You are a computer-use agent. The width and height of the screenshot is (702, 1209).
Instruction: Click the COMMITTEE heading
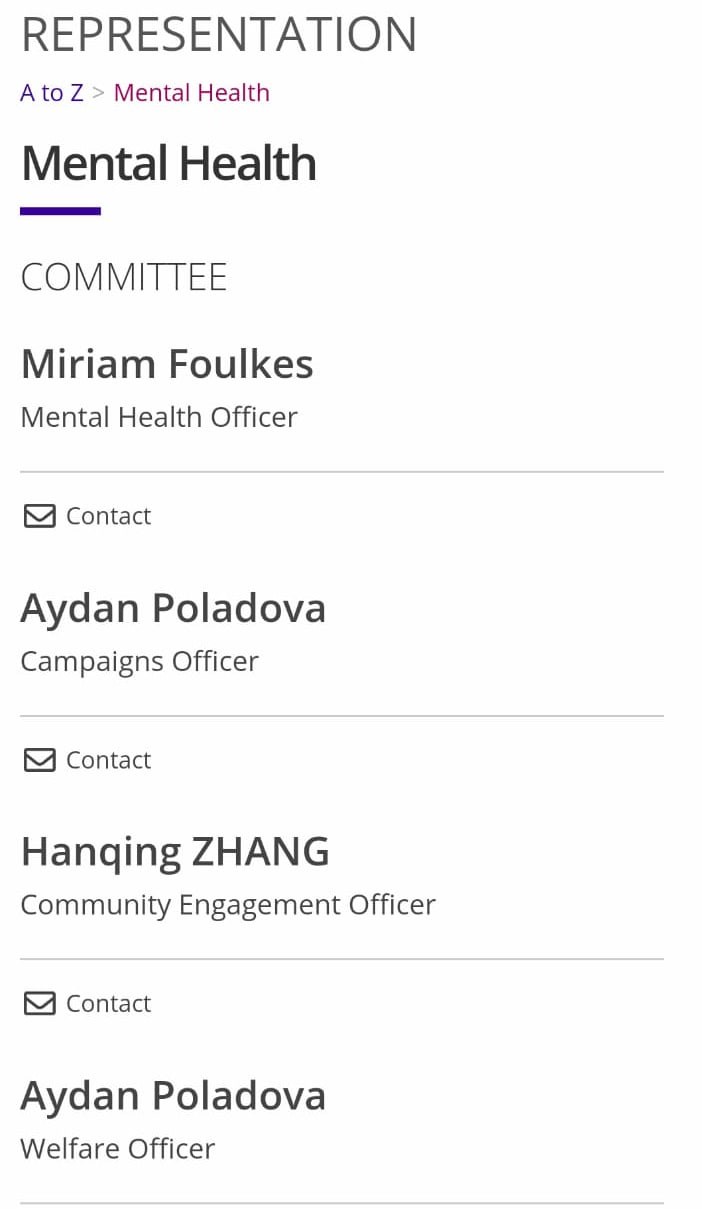(x=124, y=277)
